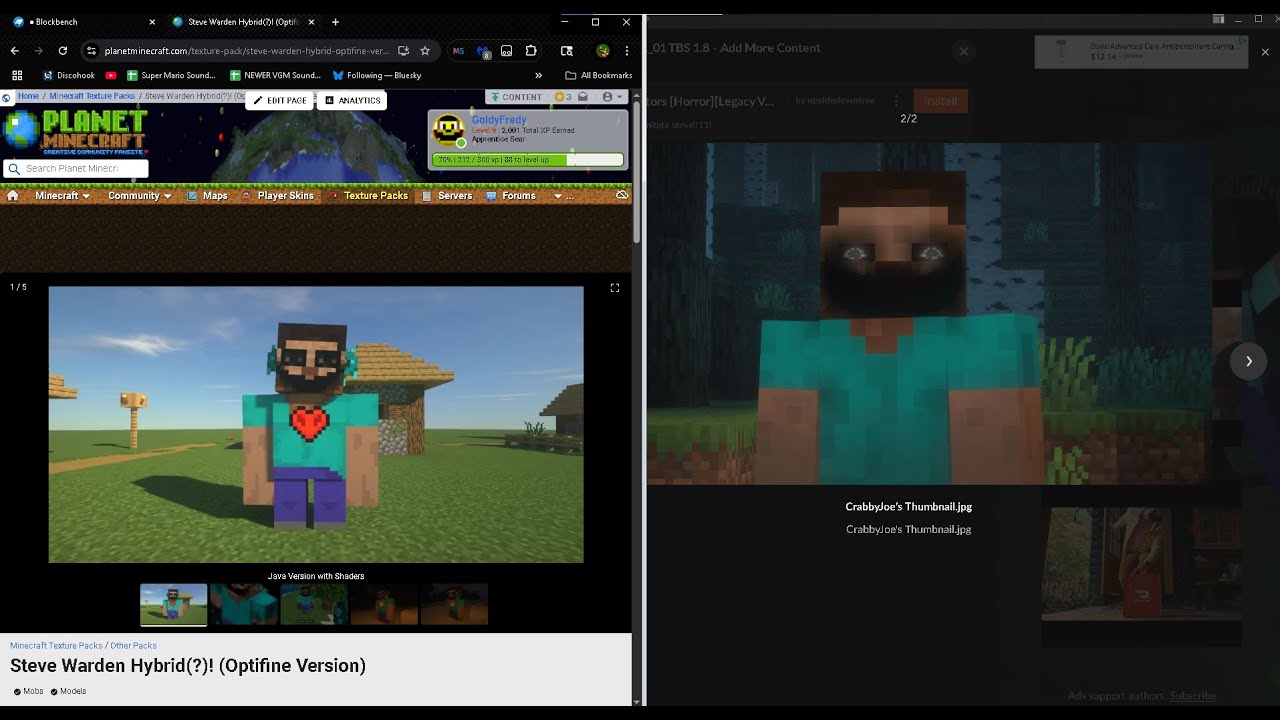
Task: Select the second gallery thumbnail
Action: 244,605
